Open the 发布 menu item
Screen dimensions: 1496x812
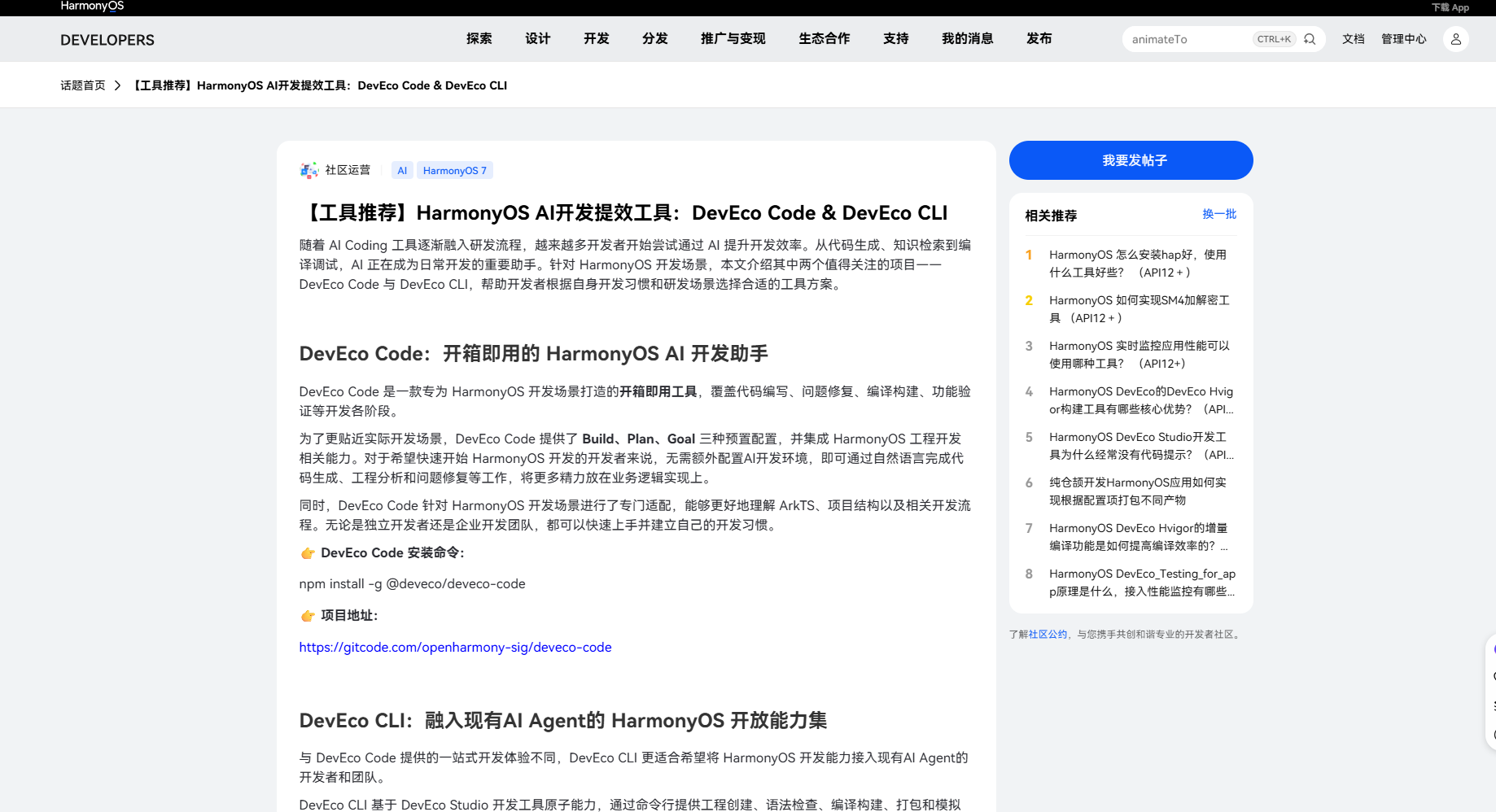click(x=1039, y=39)
